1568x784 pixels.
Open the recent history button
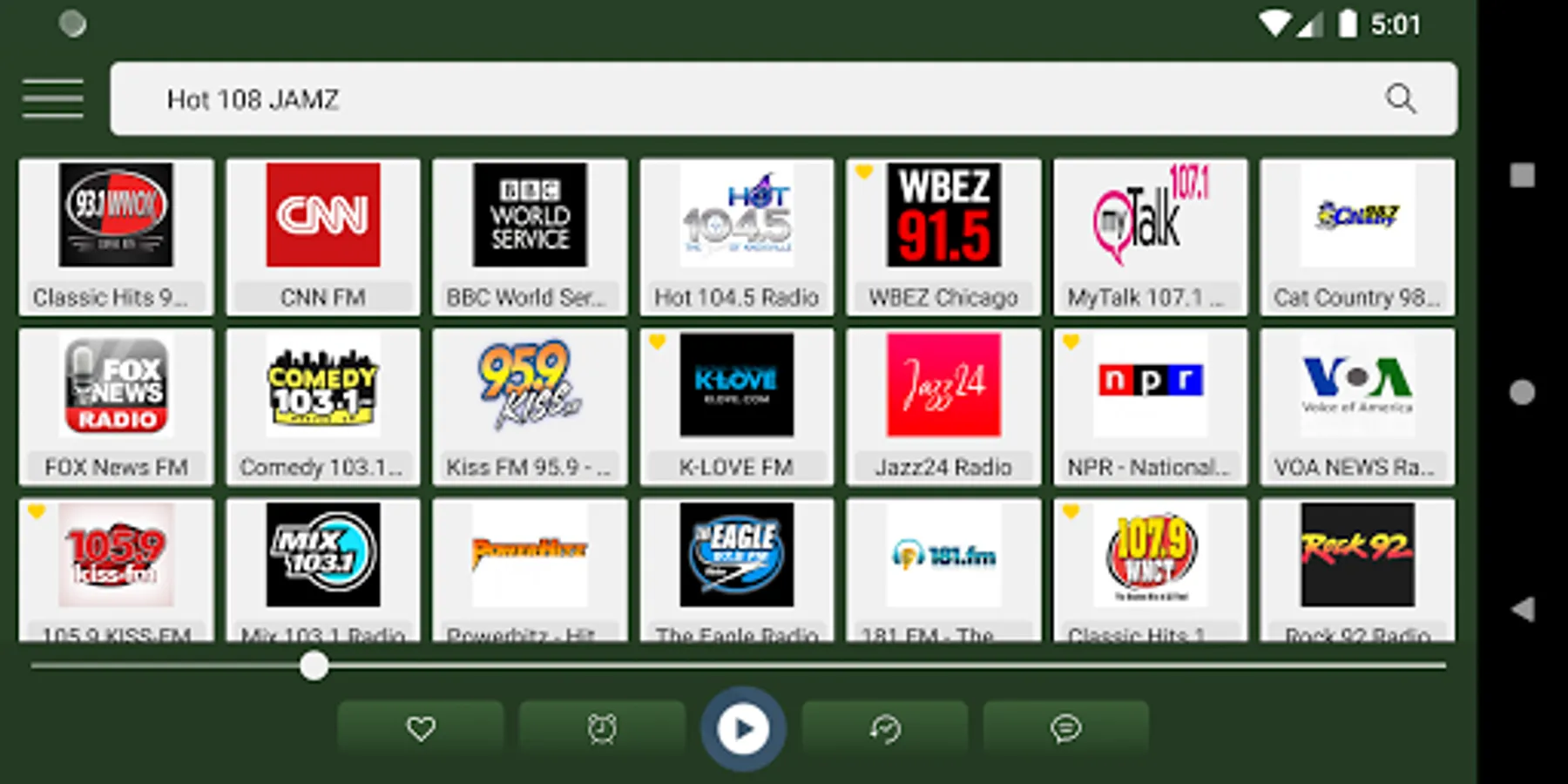click(x=885, y=728)
